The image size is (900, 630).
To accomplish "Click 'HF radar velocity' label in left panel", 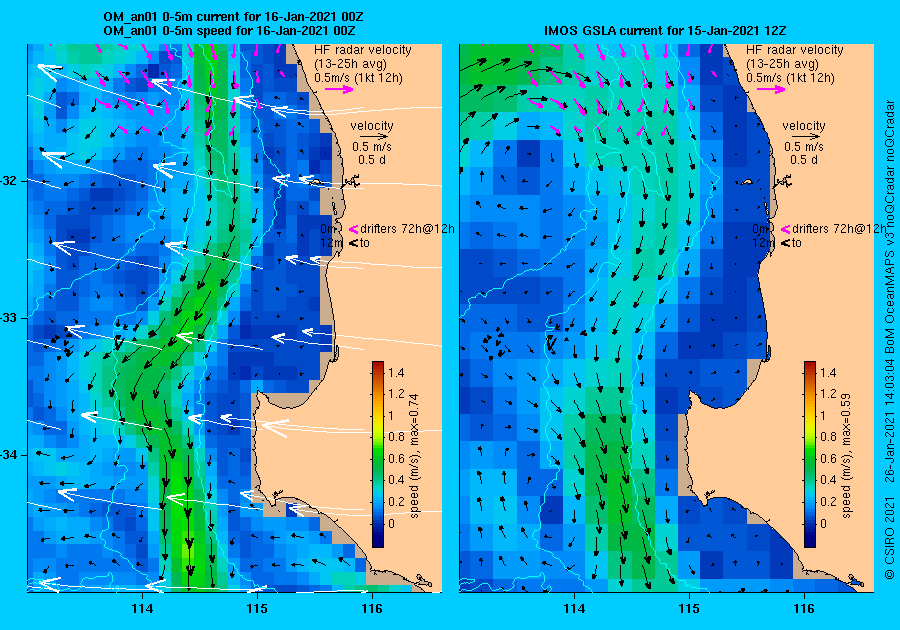I will [363, 50].
